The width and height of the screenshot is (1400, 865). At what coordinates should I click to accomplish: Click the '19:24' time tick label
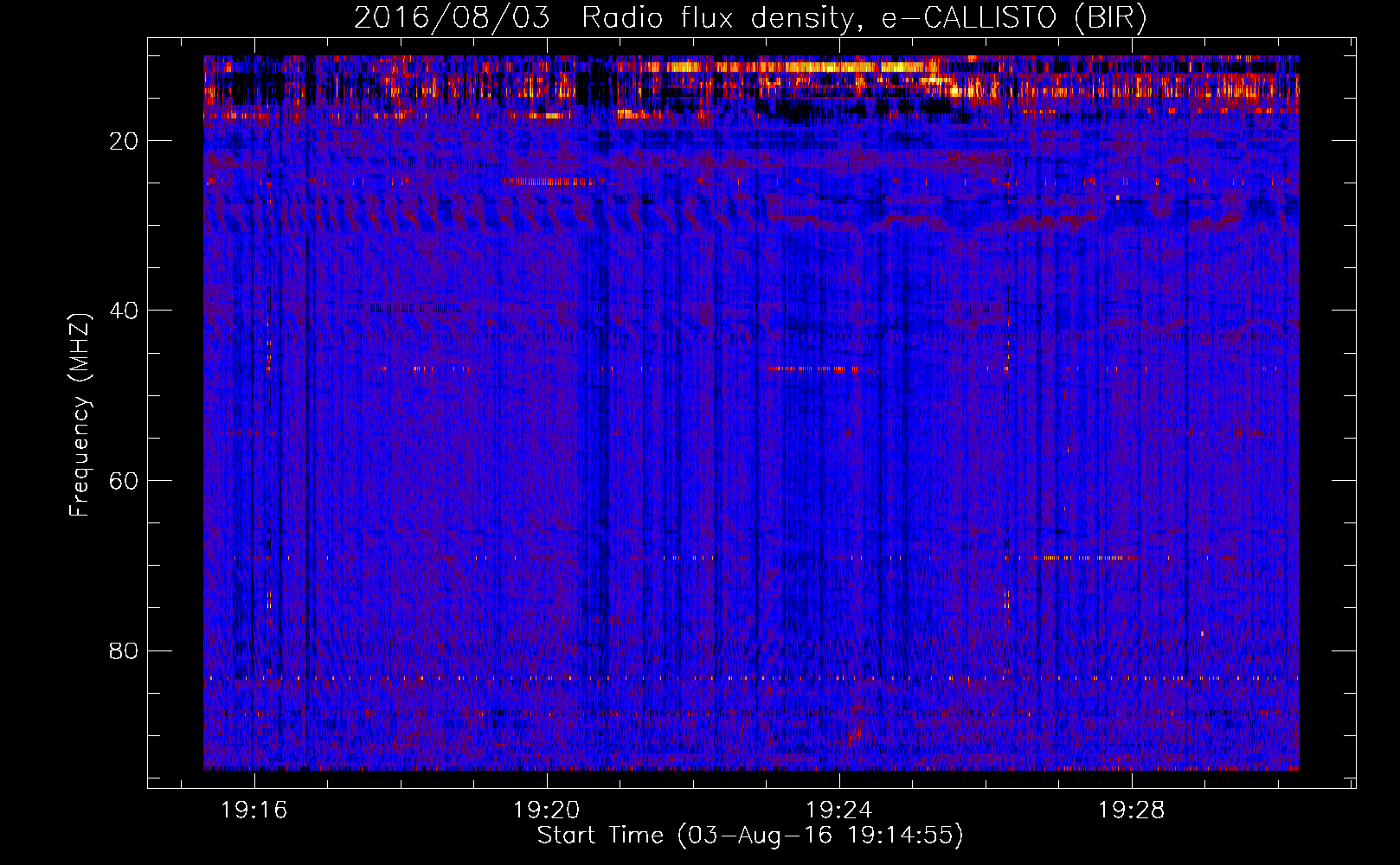[839, 811]
